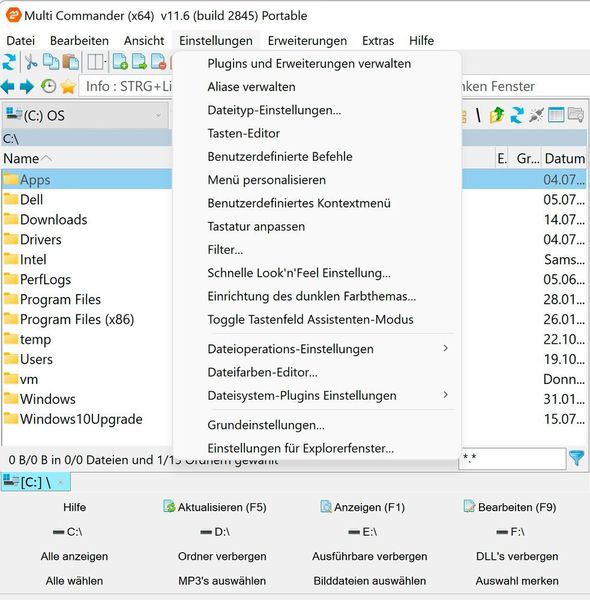Click the refresh arrows icon in right panel
590x600 pixels.
[517, 115]
